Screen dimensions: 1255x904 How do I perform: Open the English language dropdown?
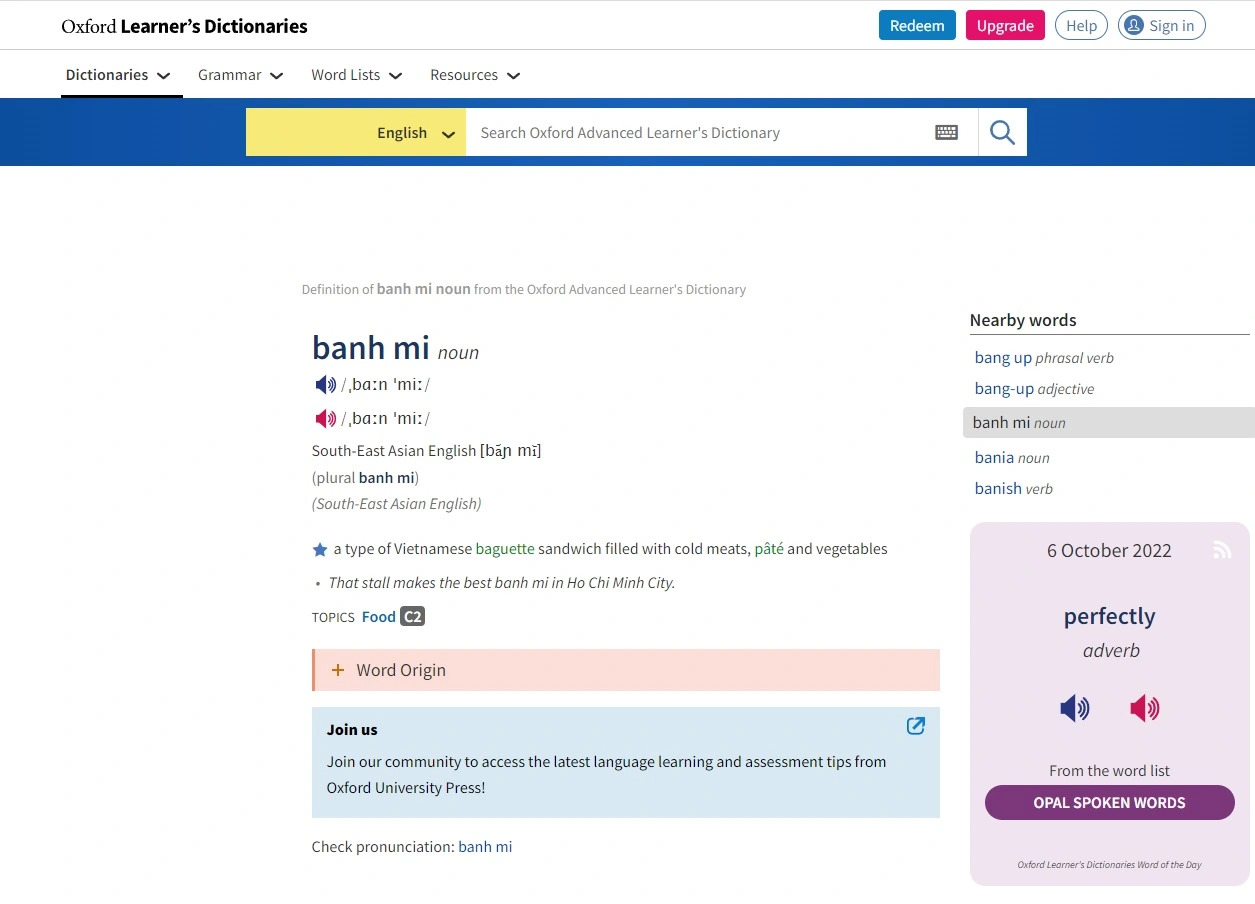pyautogui.click(x=414, y=131)
